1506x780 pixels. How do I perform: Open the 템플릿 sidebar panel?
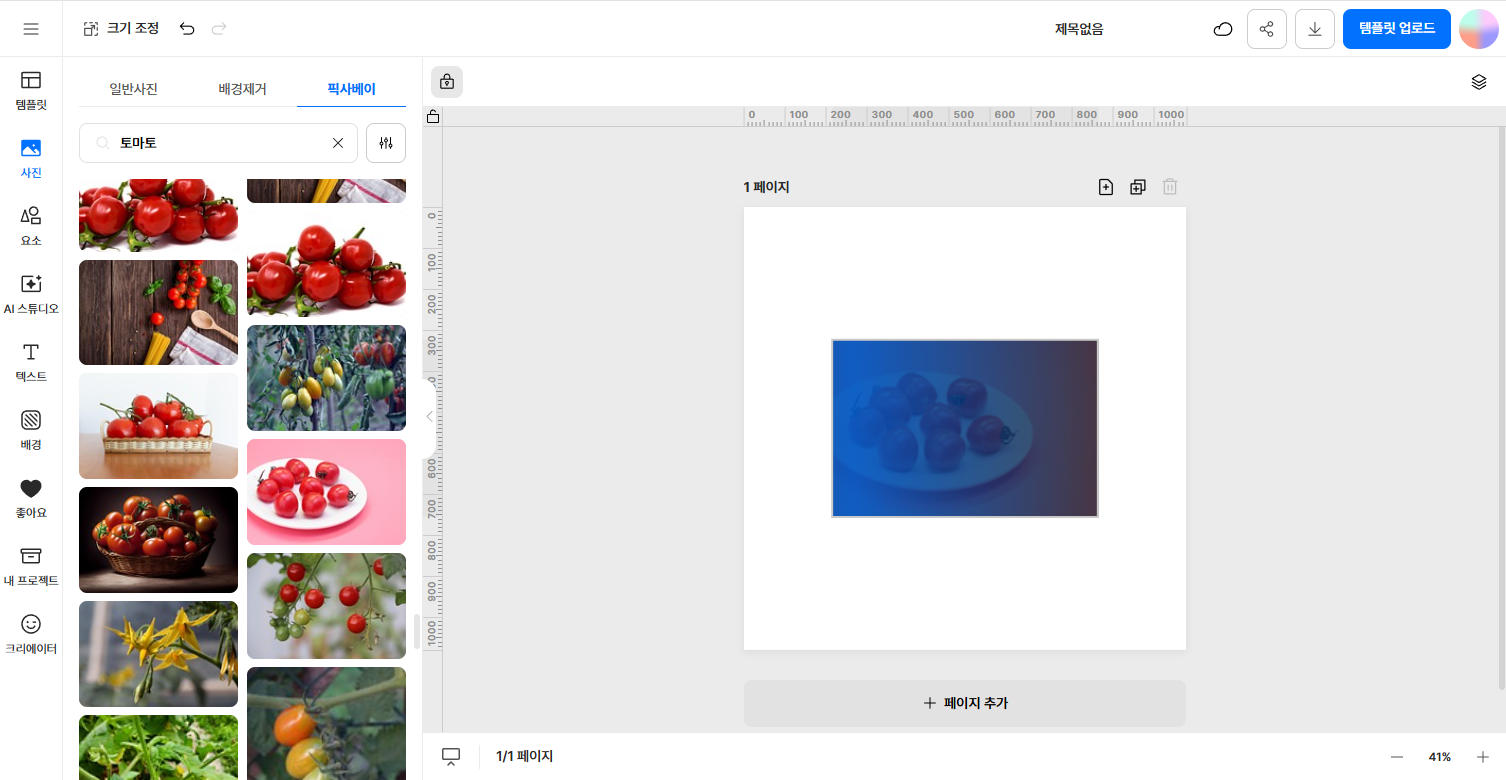click(x=31, y=90)
